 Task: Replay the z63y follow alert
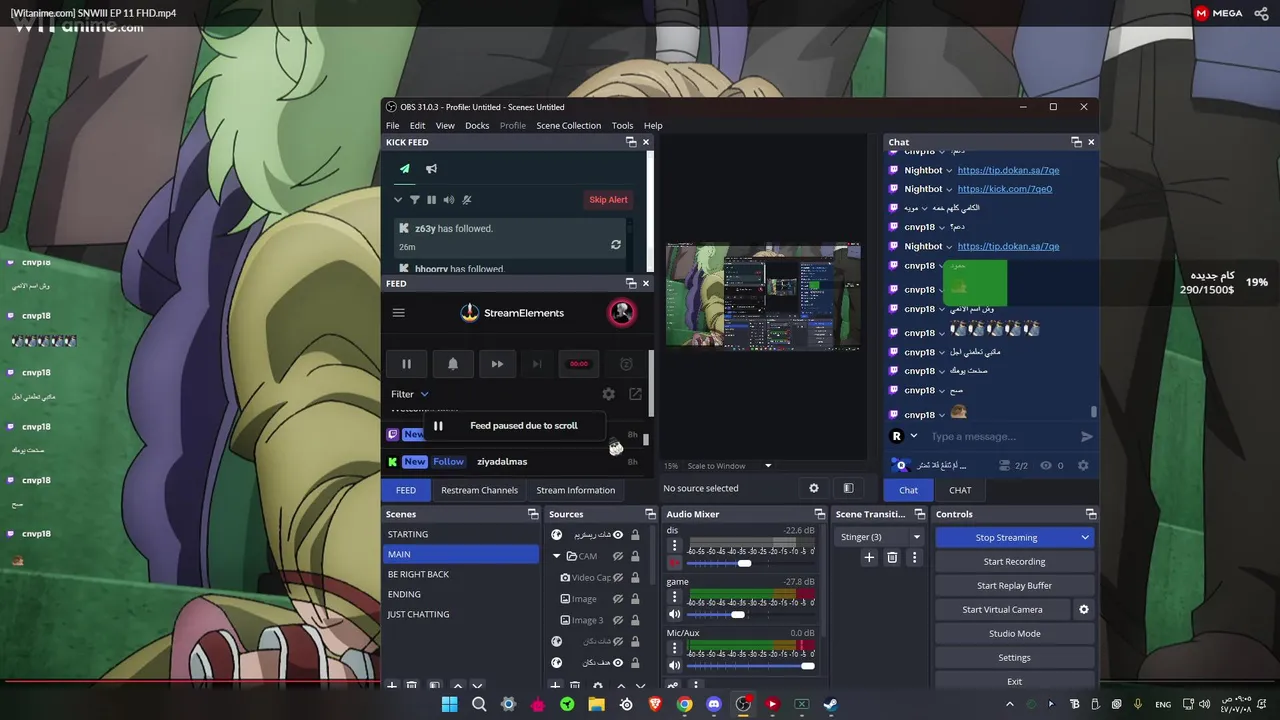click(x=616, y=245)
